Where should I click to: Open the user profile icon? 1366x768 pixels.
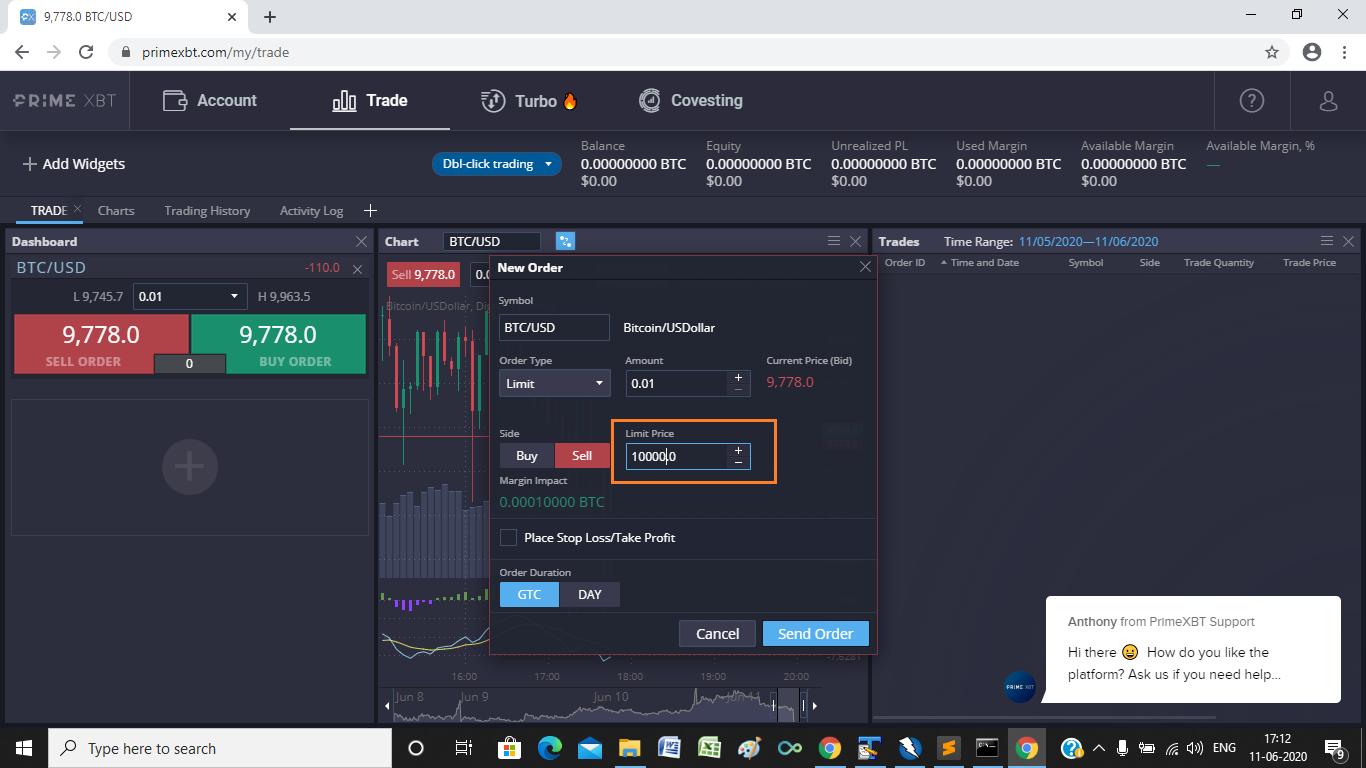tap(1328, 100)
